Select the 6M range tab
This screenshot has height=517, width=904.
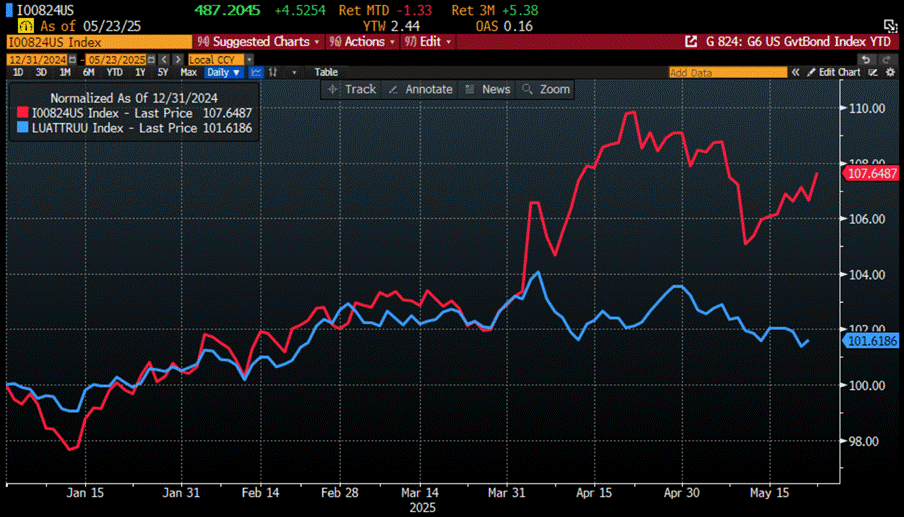88,72
